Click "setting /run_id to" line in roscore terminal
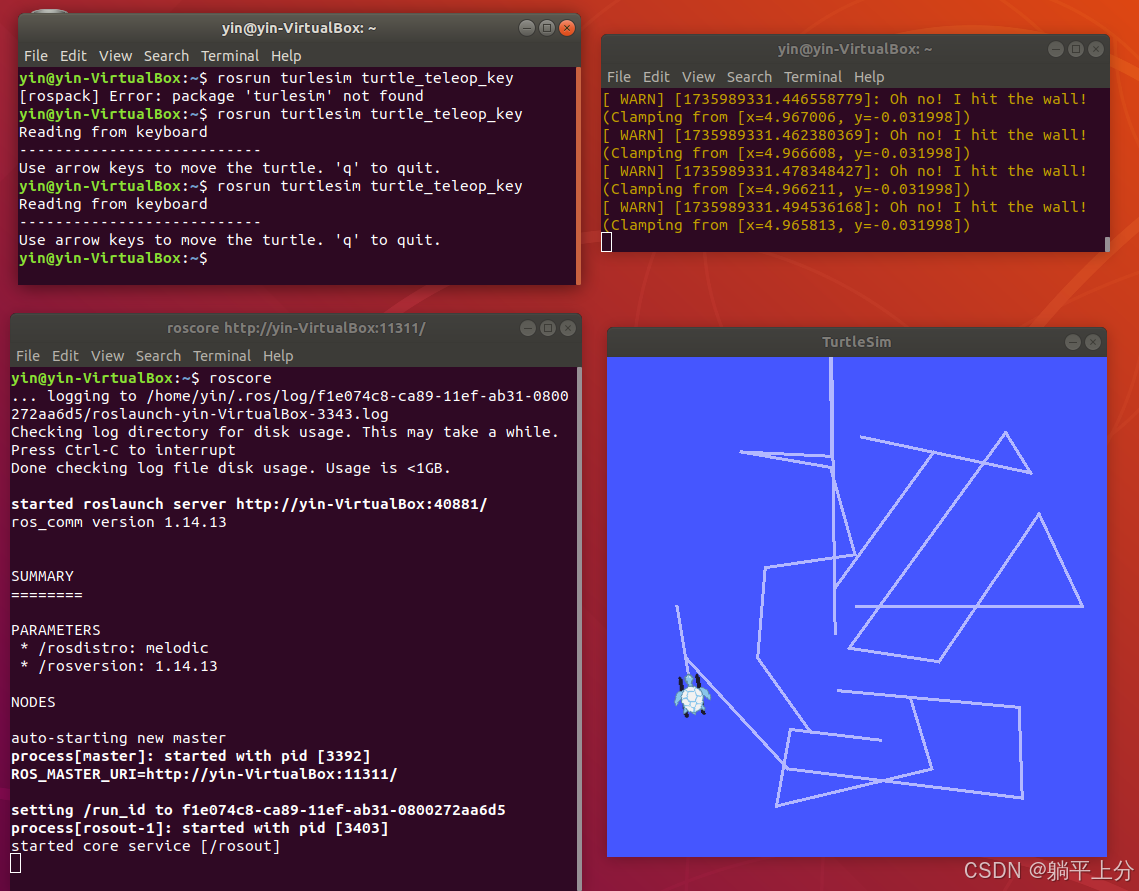This screenshot has height=891, width=1139. pyautogui.click(x=258, y=810)
